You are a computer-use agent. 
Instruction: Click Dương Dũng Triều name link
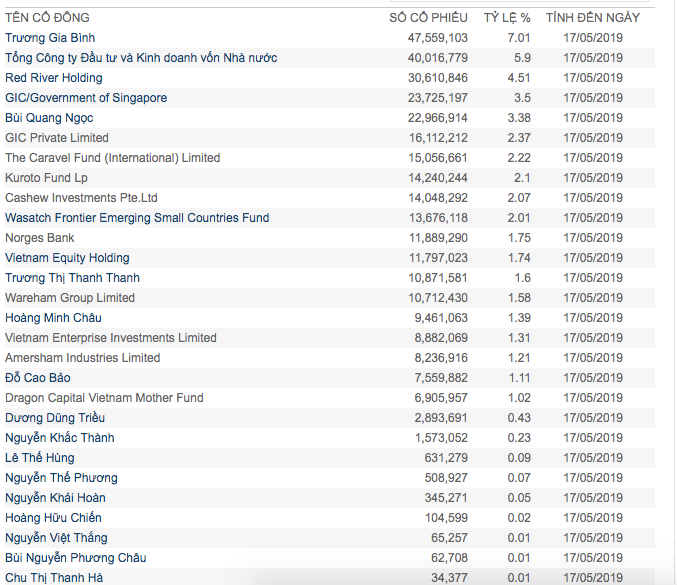point(55,418)
